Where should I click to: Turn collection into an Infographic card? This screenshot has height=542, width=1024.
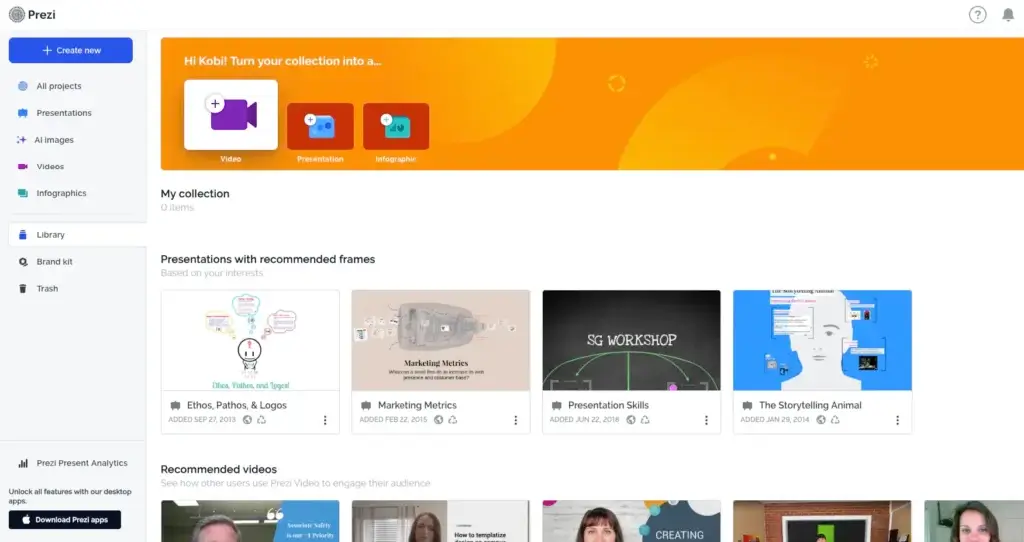click(396, 126)
